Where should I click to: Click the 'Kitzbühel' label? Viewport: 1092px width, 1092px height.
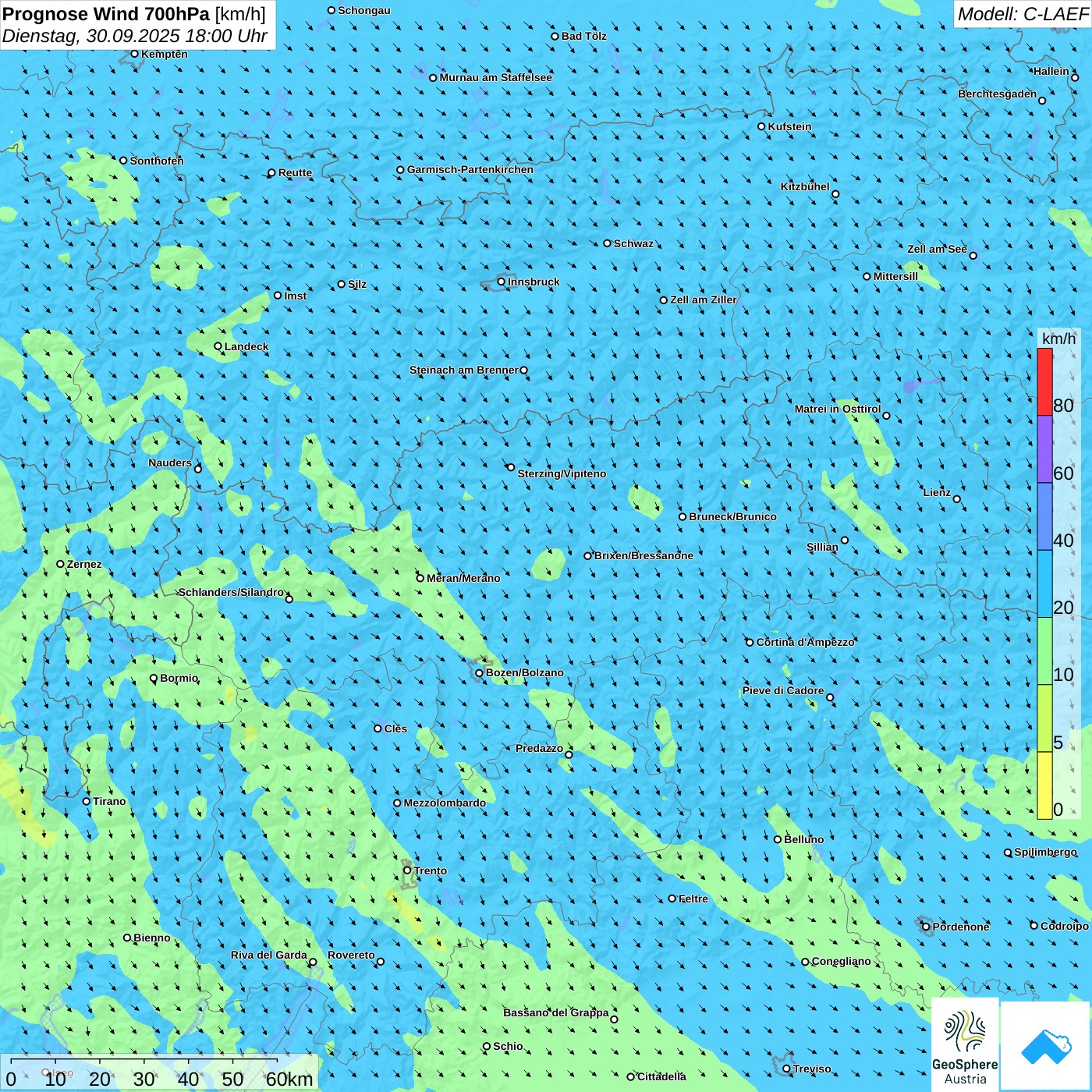(x=805, y=186)
